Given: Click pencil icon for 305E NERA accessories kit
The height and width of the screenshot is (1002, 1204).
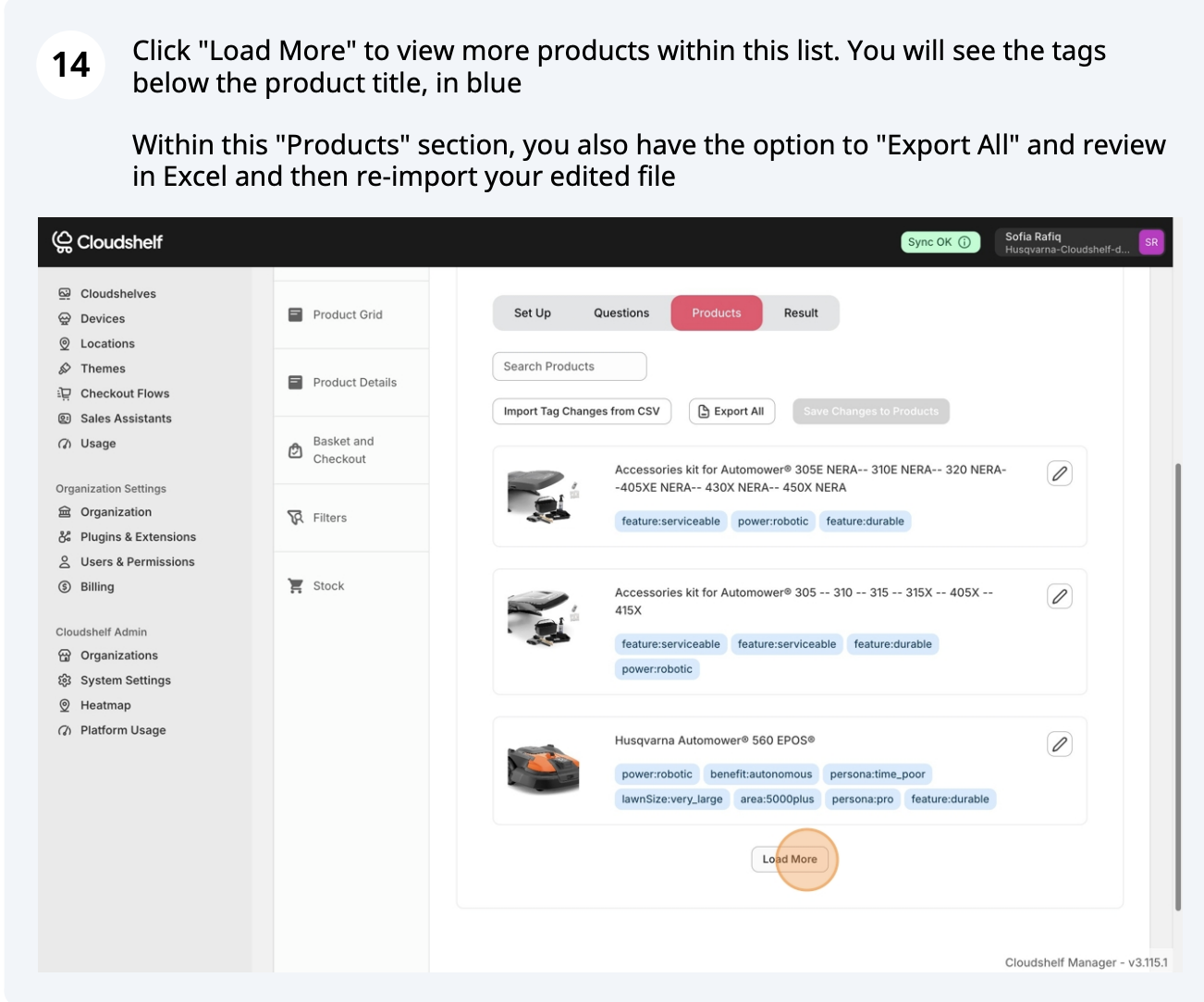Looking at the screenshot, I should pyautogui.click(x=1060, y=473).
